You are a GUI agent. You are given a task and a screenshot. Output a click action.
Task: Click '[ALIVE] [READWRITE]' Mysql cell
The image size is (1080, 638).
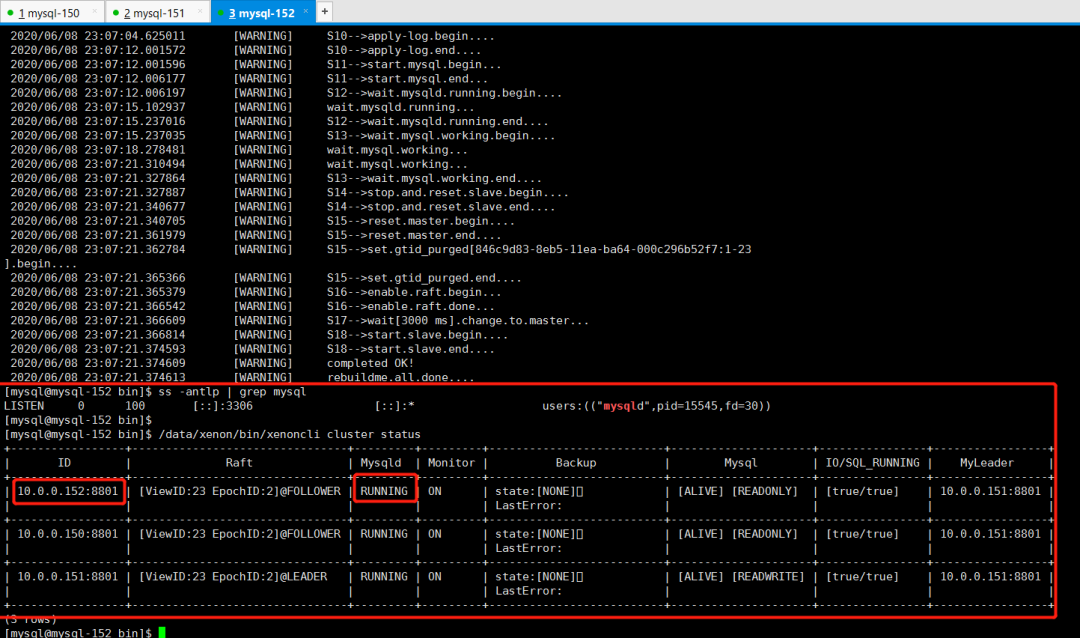click(x=741, y=577)
